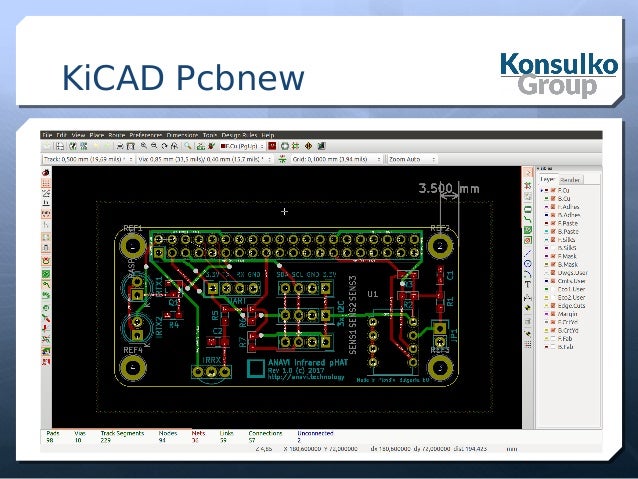Screen dimensions: 638x479
Task: Open the Zoom Auto dropdown
Action: pos(411,159)
